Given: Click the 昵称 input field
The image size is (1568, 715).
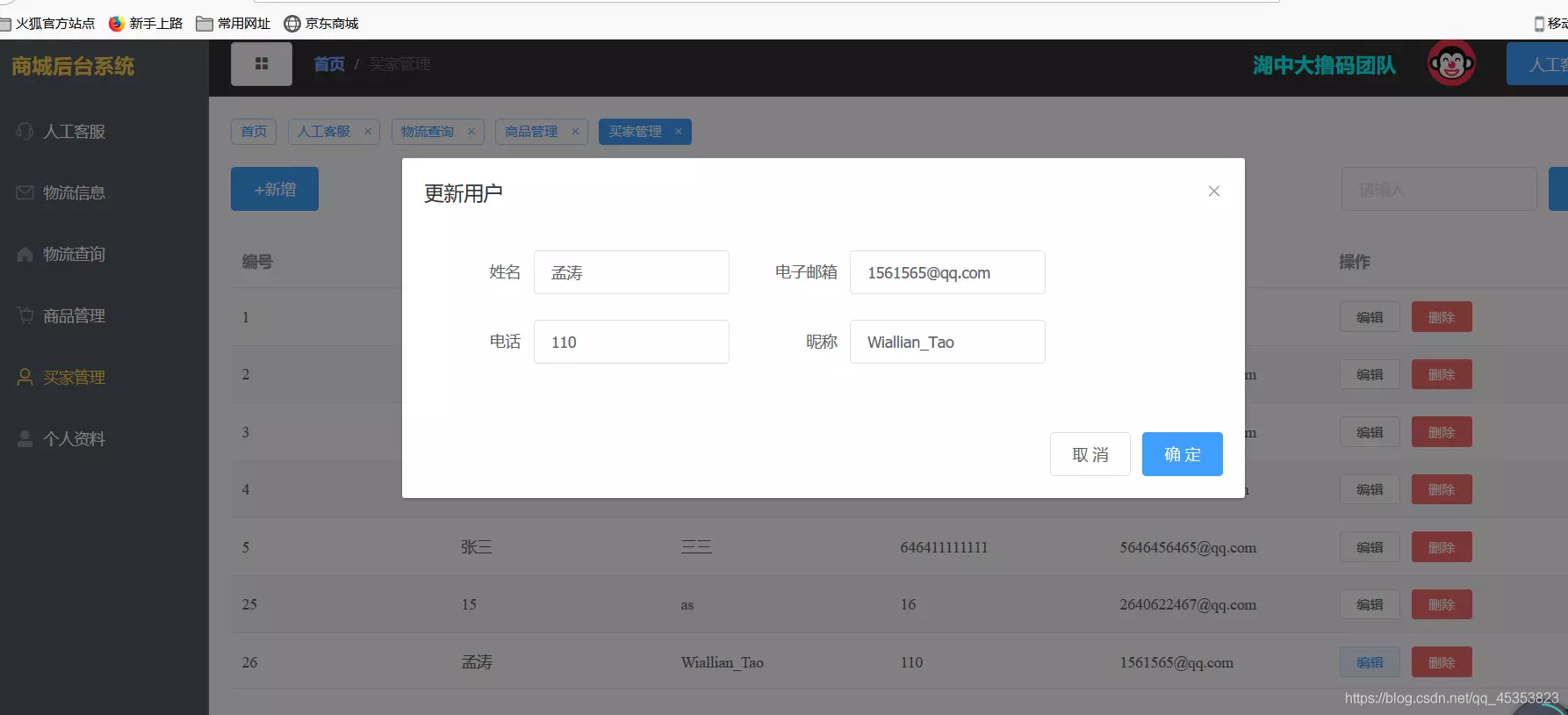Looking at the screenshot, I should (947, 342).
